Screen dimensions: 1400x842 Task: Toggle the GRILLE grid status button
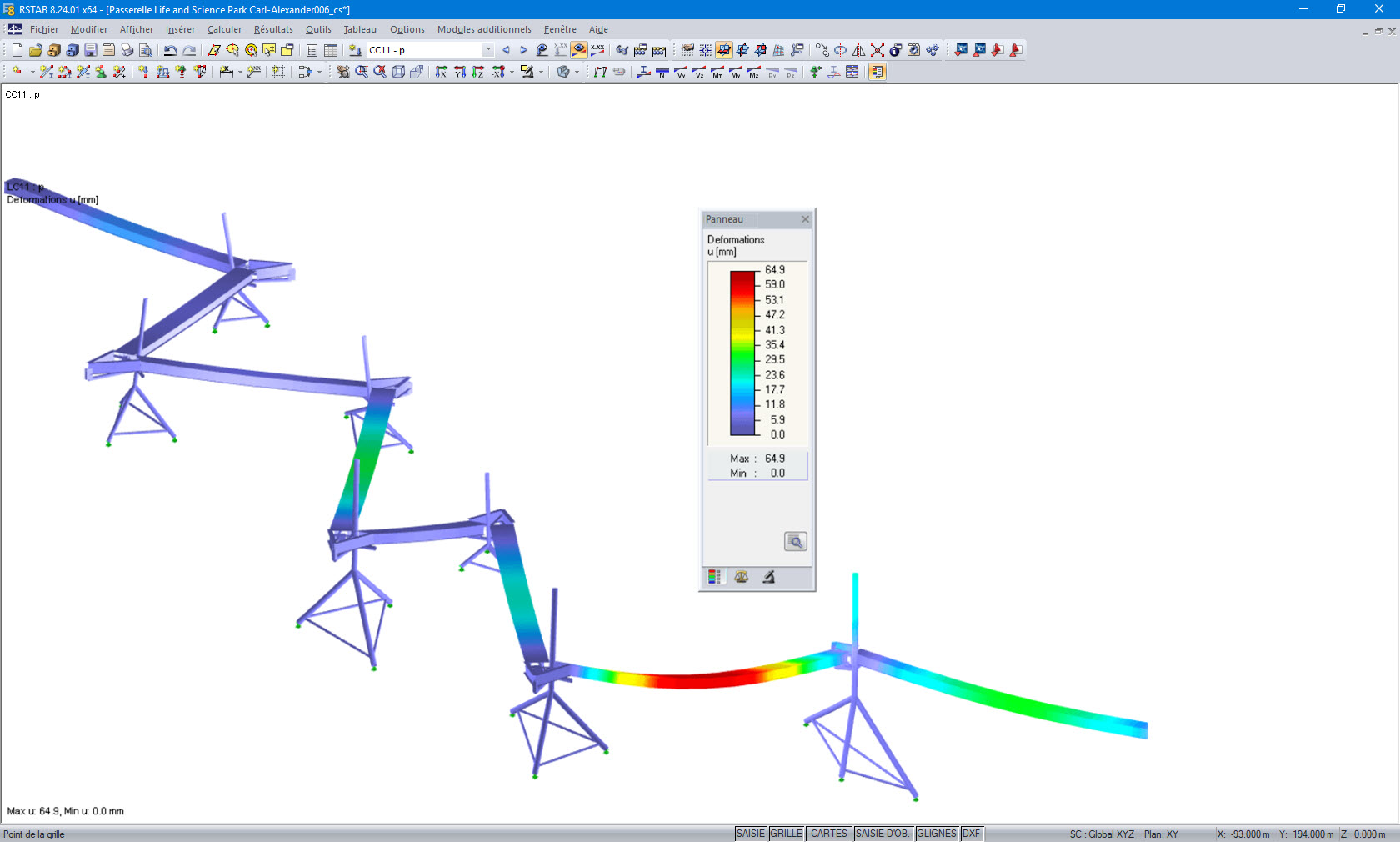pyautogui.click(x=787, y=834)
